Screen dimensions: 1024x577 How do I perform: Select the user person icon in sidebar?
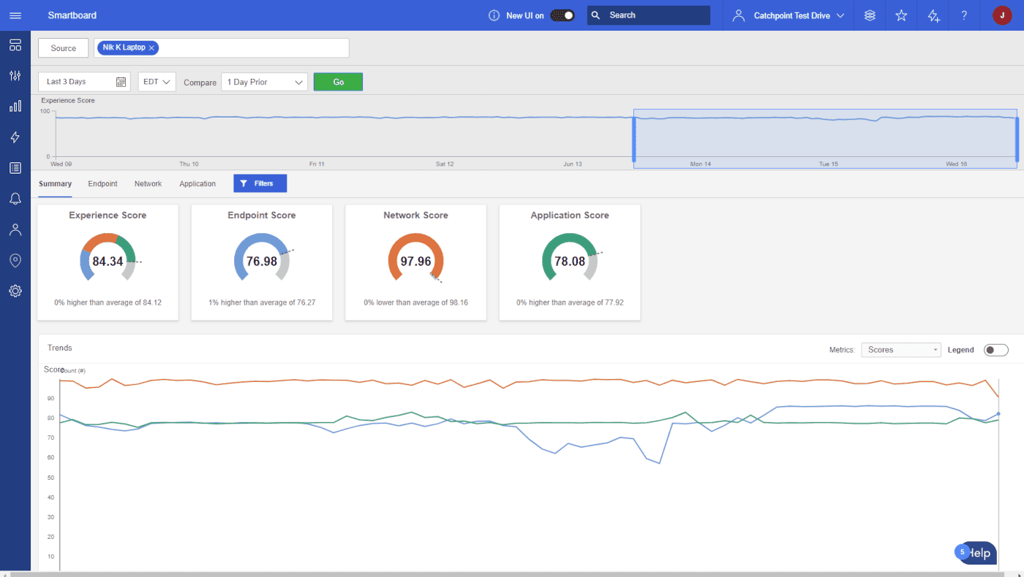[x=13, y=228]
